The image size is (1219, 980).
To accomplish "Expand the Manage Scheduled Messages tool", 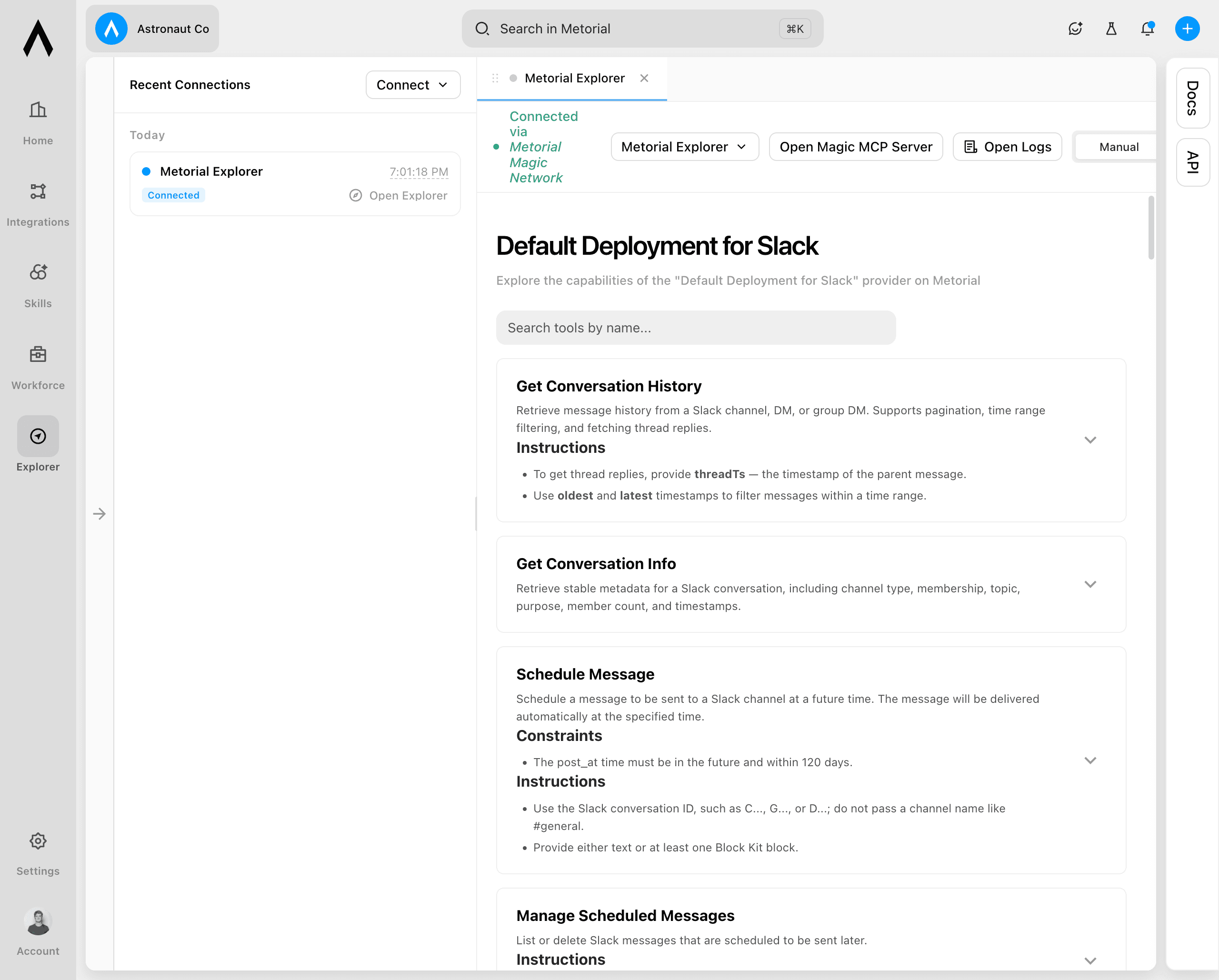I will [x=1090, y=961].
